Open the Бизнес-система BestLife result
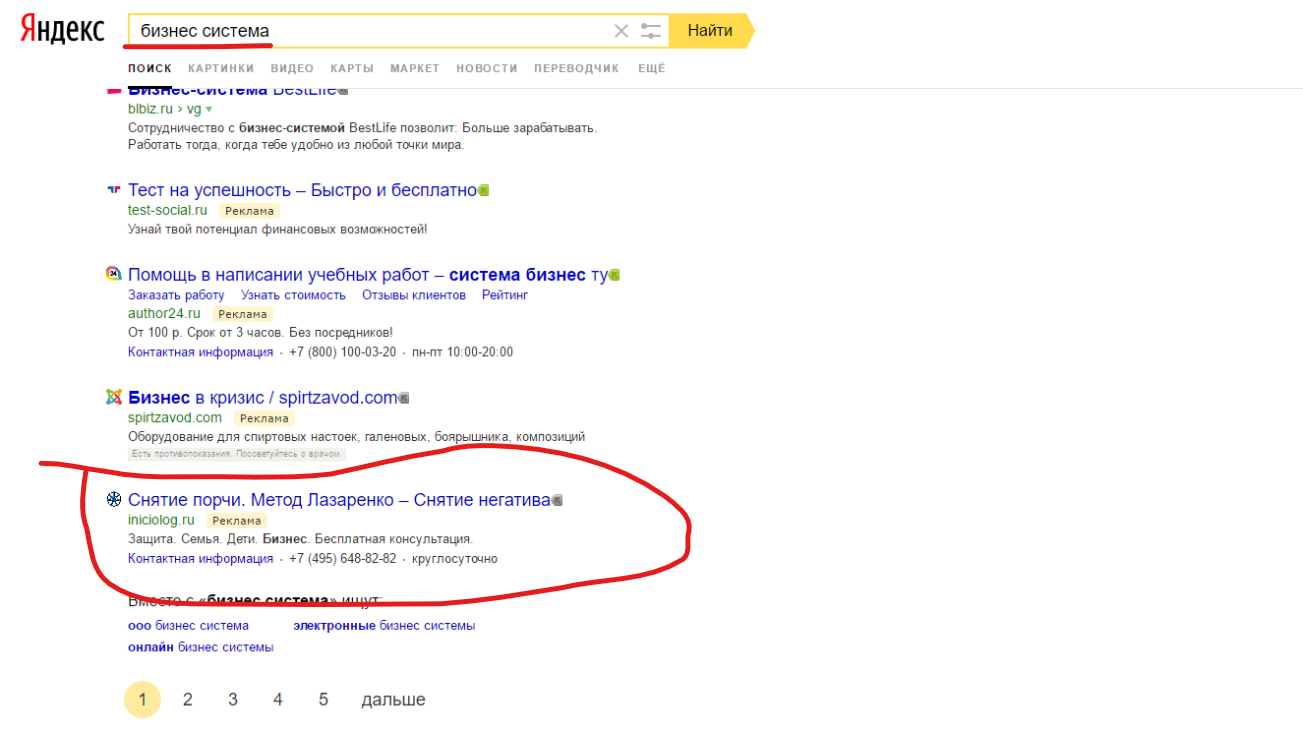 232,91
